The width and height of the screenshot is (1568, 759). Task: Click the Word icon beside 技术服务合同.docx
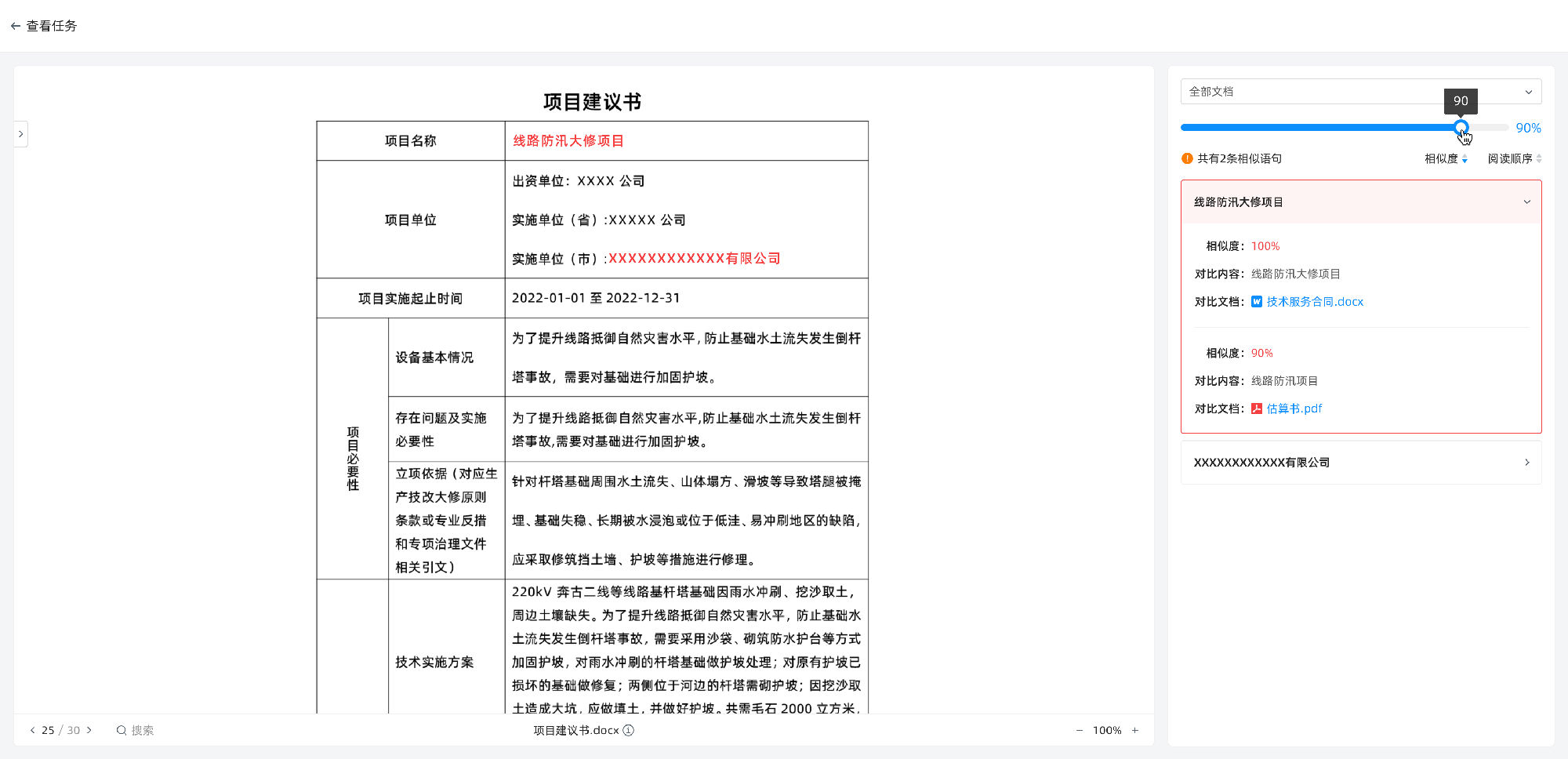click(1257, 301)
